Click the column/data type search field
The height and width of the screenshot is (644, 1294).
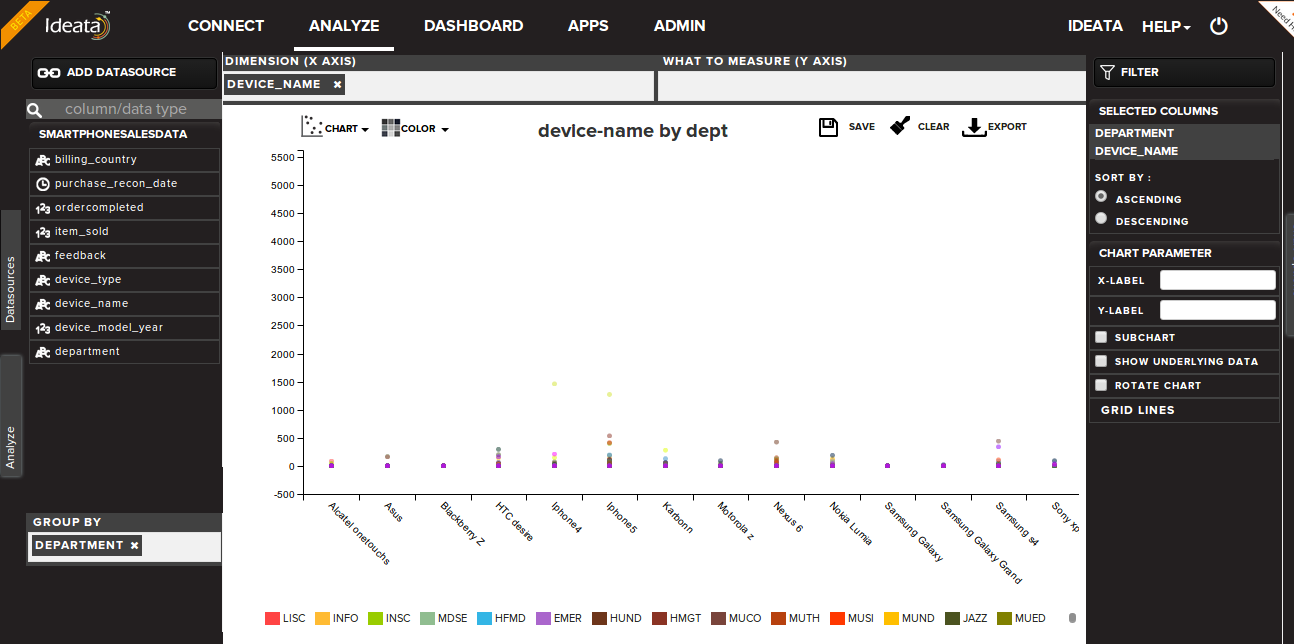pyautogui.click(x=133, y=110)
